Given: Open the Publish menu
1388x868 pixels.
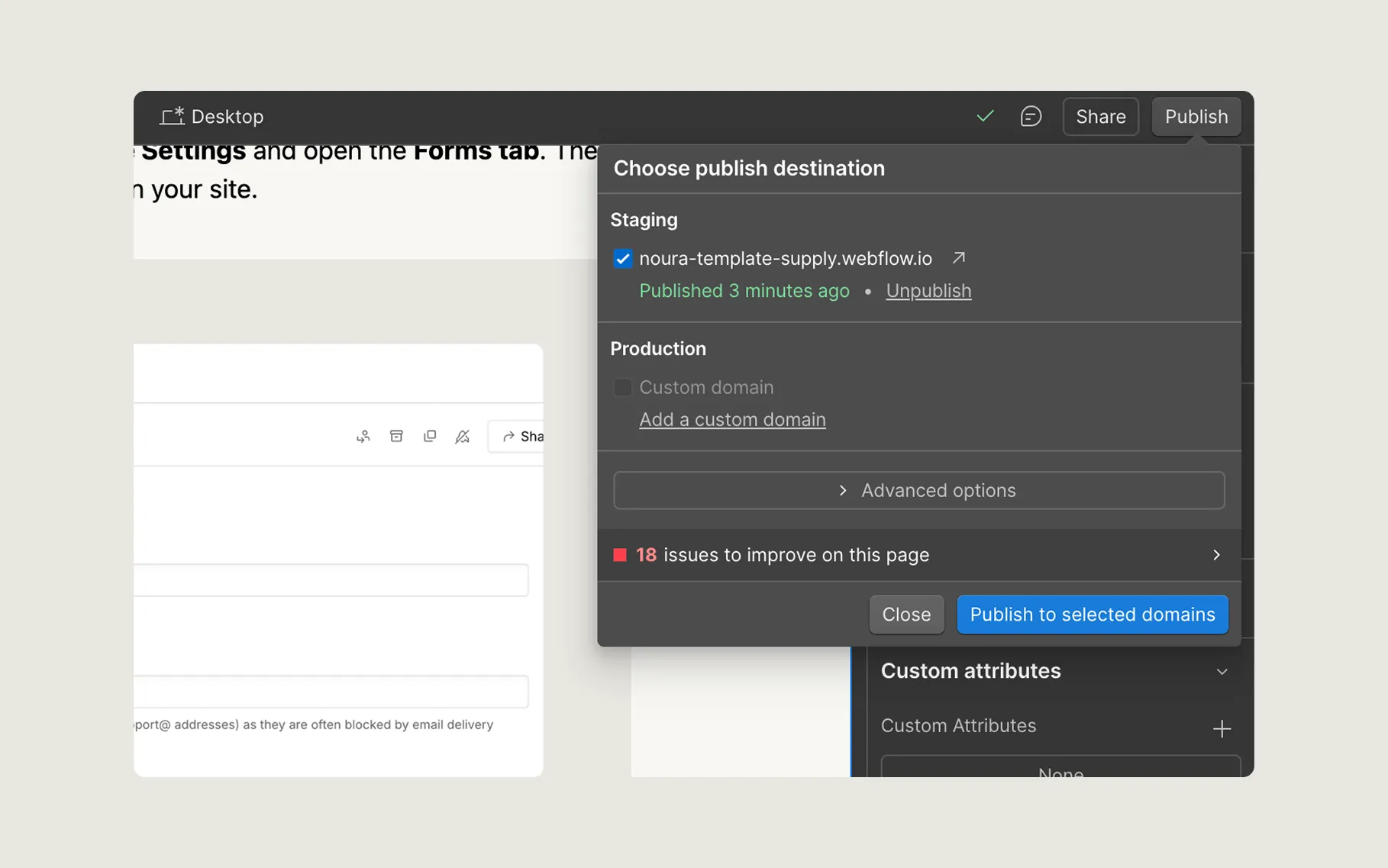Looking at the screenshot, I should click(x=1196, y=116).
